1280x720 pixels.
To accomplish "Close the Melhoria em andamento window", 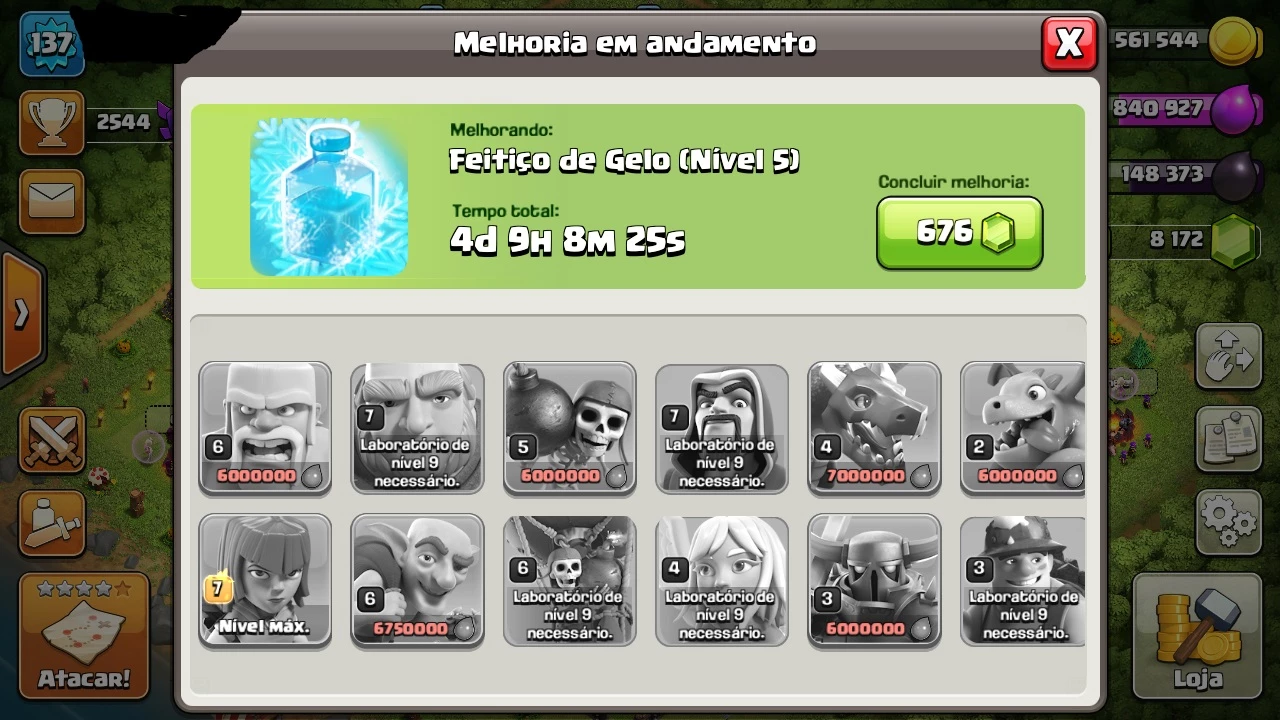I will tap(1069, 43).
